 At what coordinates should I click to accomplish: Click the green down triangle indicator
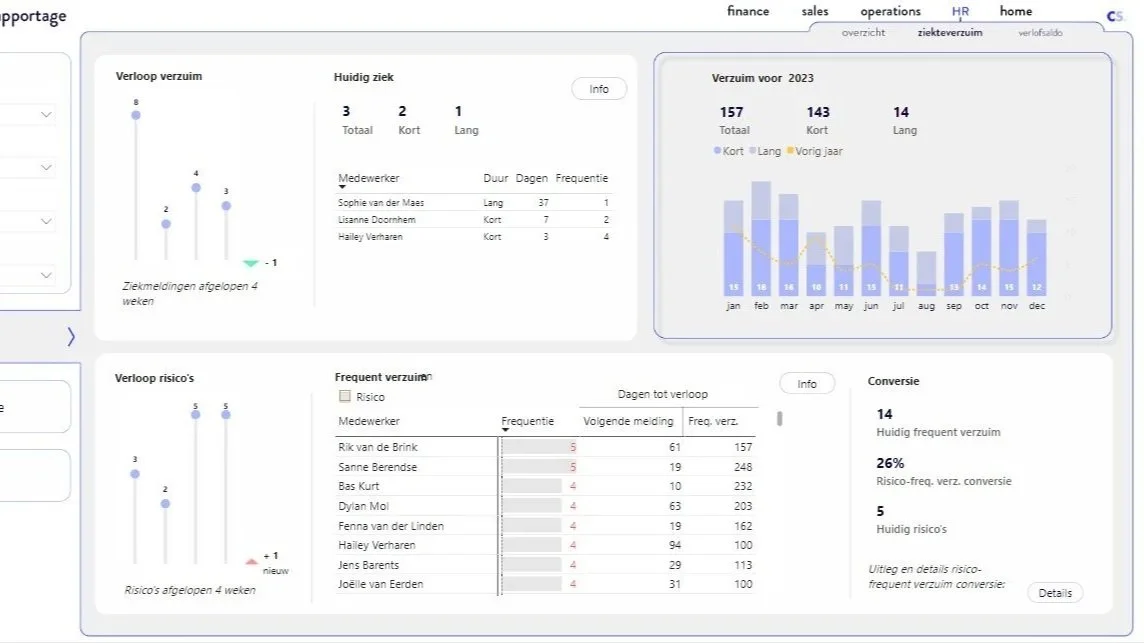point(251,263)
